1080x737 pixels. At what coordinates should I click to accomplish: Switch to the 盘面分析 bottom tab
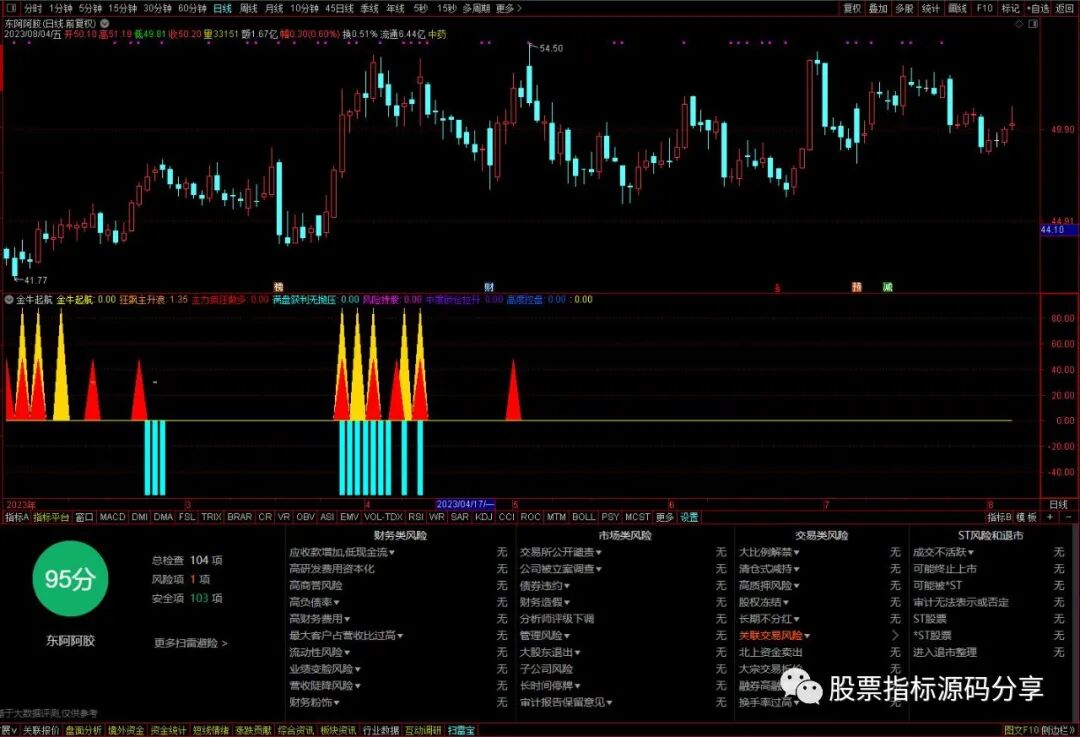(83, 730)
